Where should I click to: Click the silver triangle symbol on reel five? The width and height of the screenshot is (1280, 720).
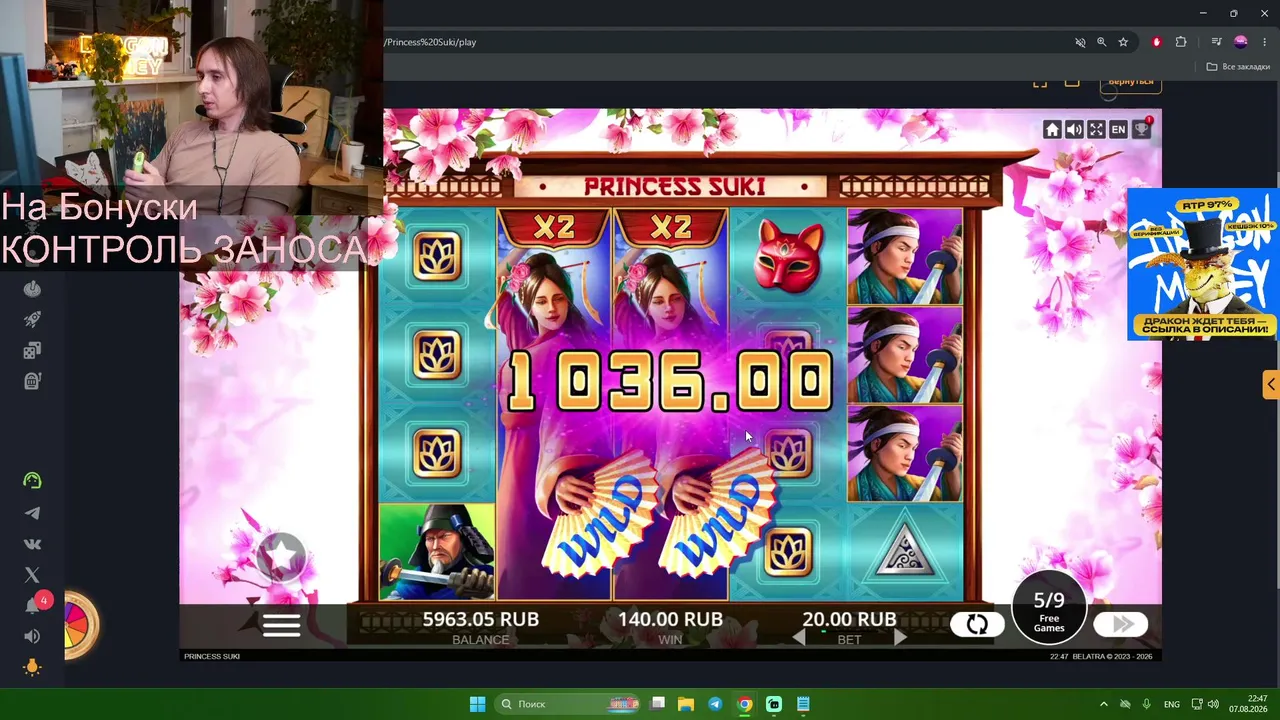[x=905, y=550]
